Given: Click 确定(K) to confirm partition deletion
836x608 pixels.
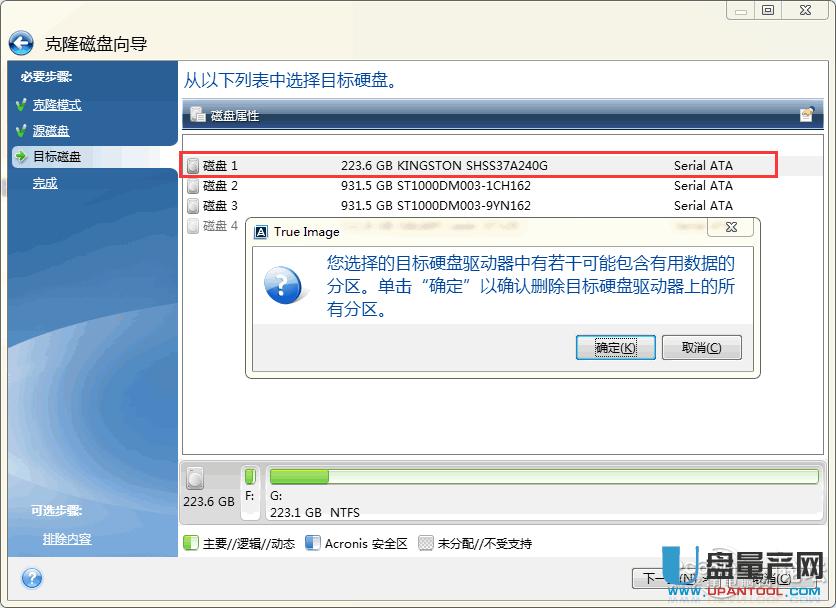Looking at the screenshot, I should click(x=615, y=347).
